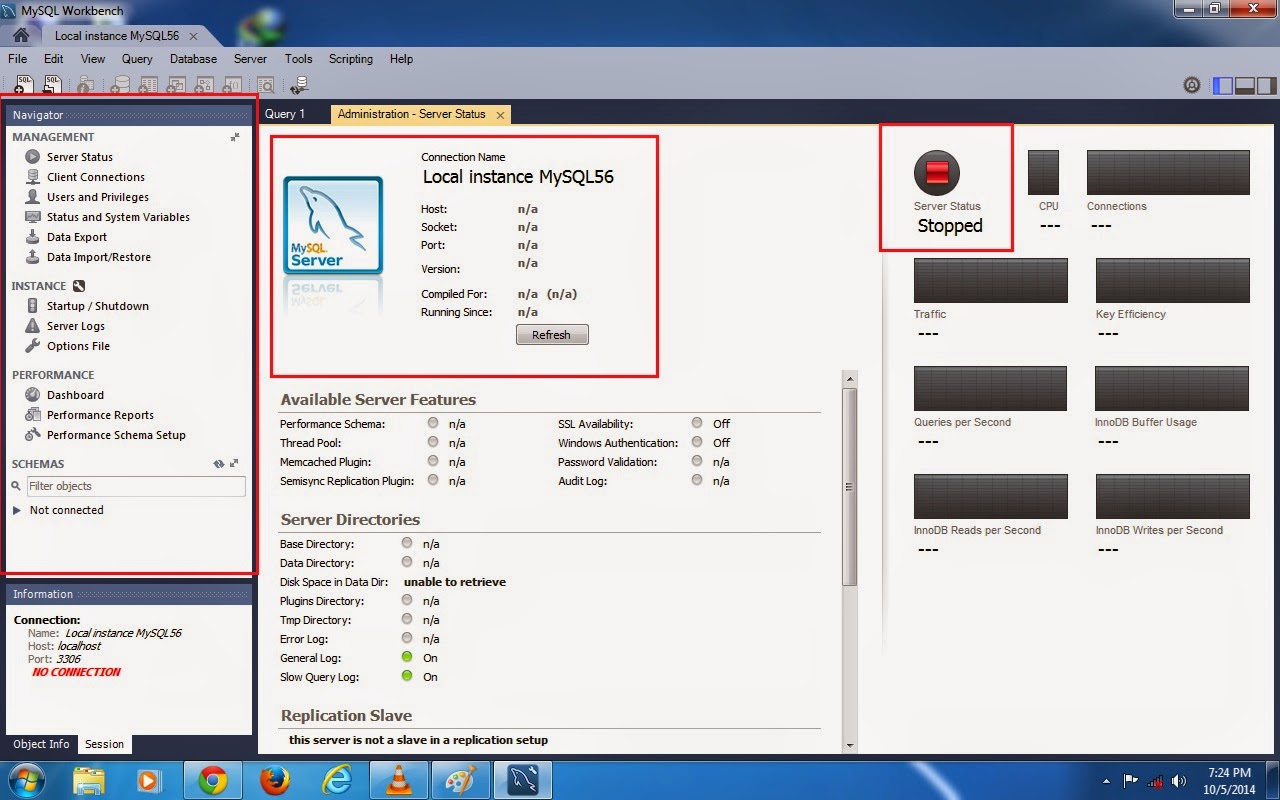Viewport: 1280px width, 800px height.
Task: Open the File menu
Action: click(x=17, y=59)
